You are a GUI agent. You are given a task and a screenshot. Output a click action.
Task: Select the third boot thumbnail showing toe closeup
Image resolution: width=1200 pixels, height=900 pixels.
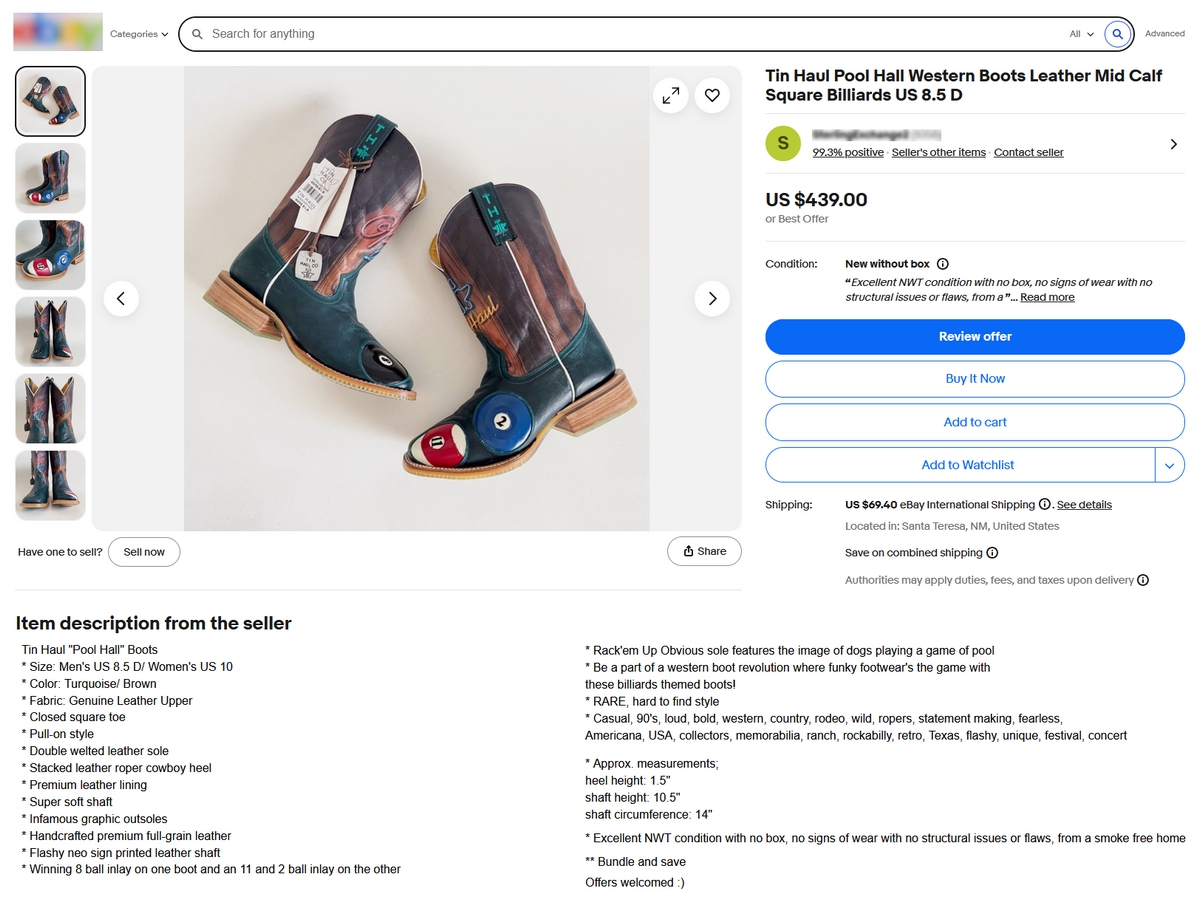[50, 255]
